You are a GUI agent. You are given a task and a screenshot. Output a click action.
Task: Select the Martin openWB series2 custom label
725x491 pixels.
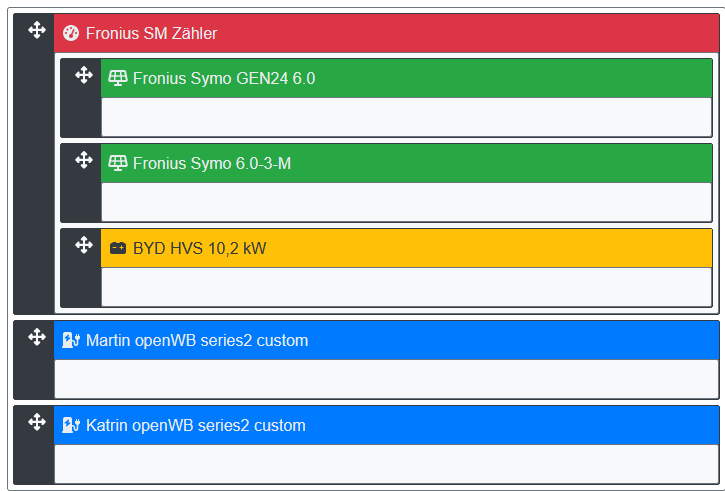(x=197, y=341)
